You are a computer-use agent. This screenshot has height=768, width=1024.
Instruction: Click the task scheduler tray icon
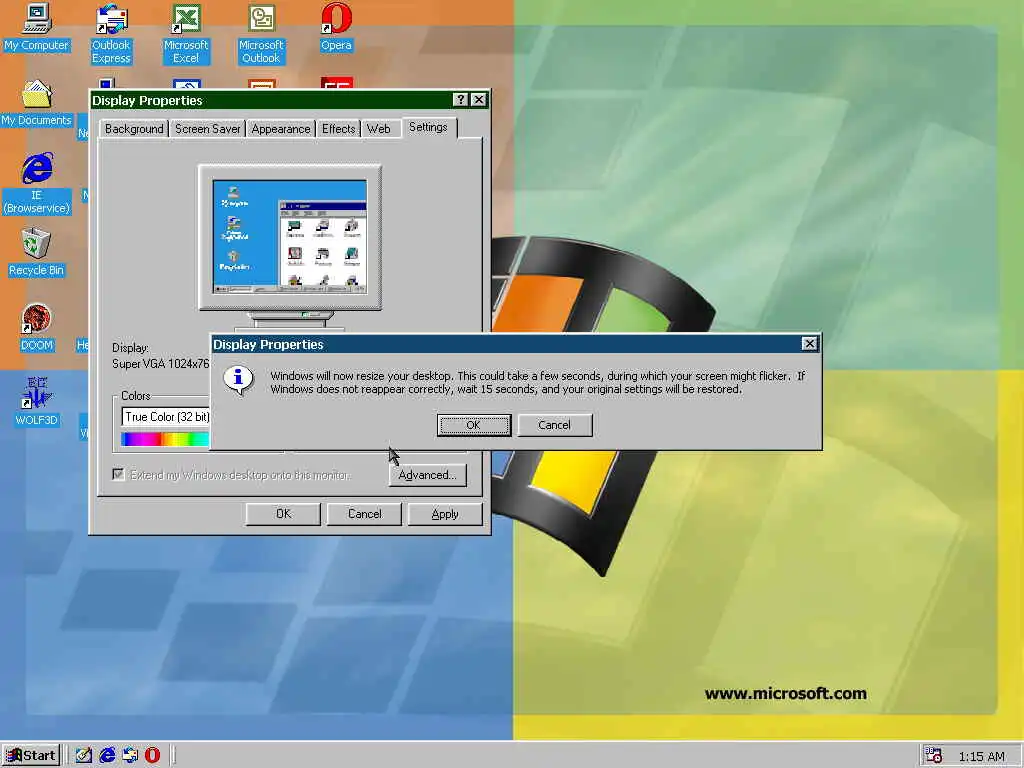coord(933,756)
